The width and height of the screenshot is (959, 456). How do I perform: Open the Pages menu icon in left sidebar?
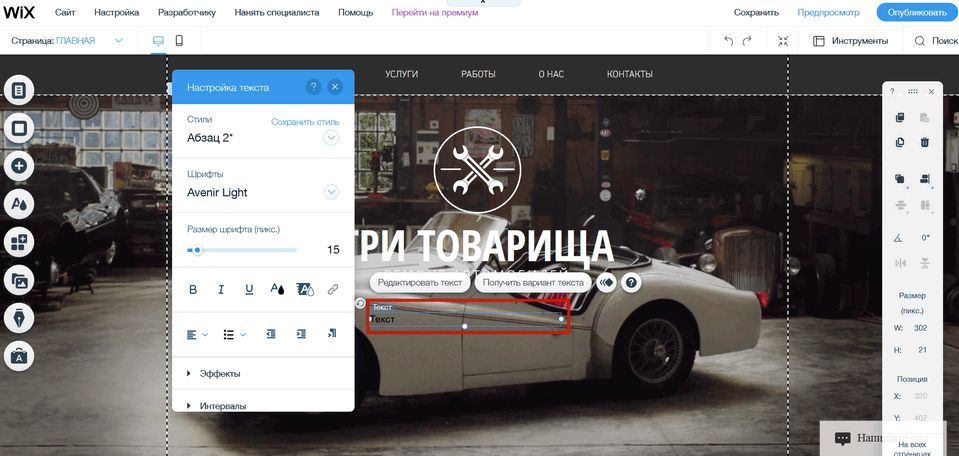(x=20, y=91)
